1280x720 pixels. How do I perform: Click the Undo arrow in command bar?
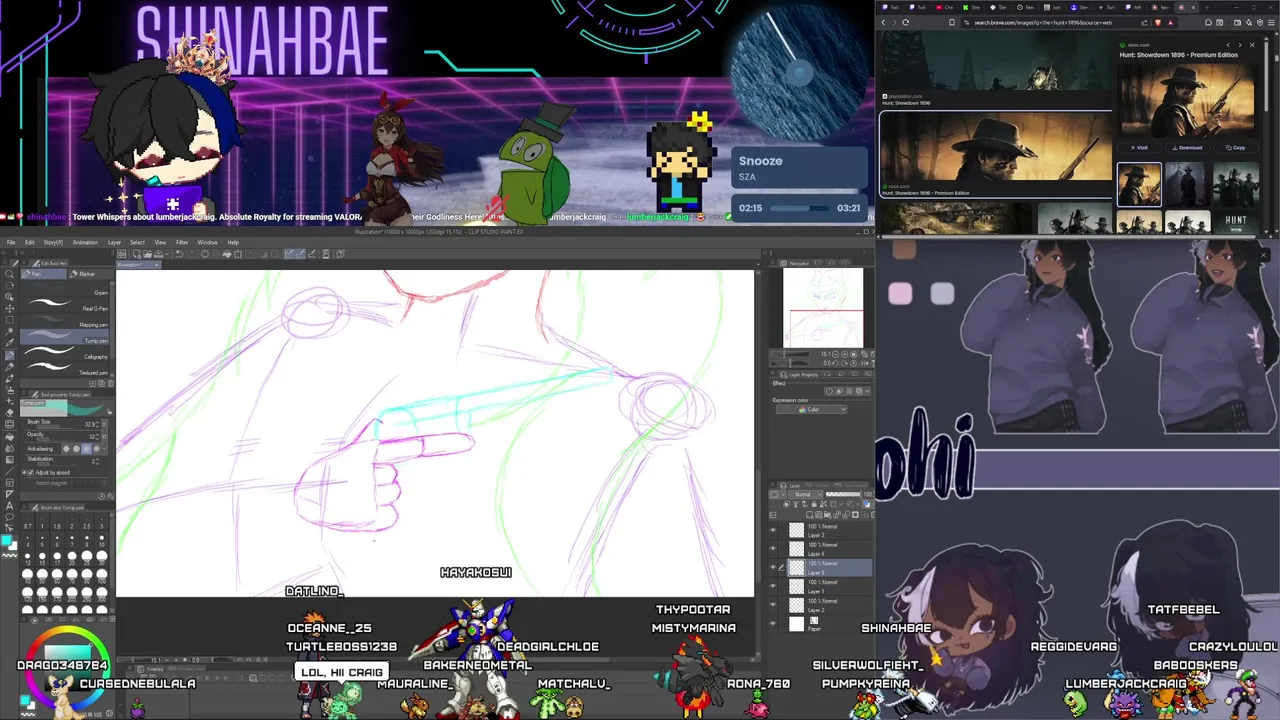[x=179, y=254]
